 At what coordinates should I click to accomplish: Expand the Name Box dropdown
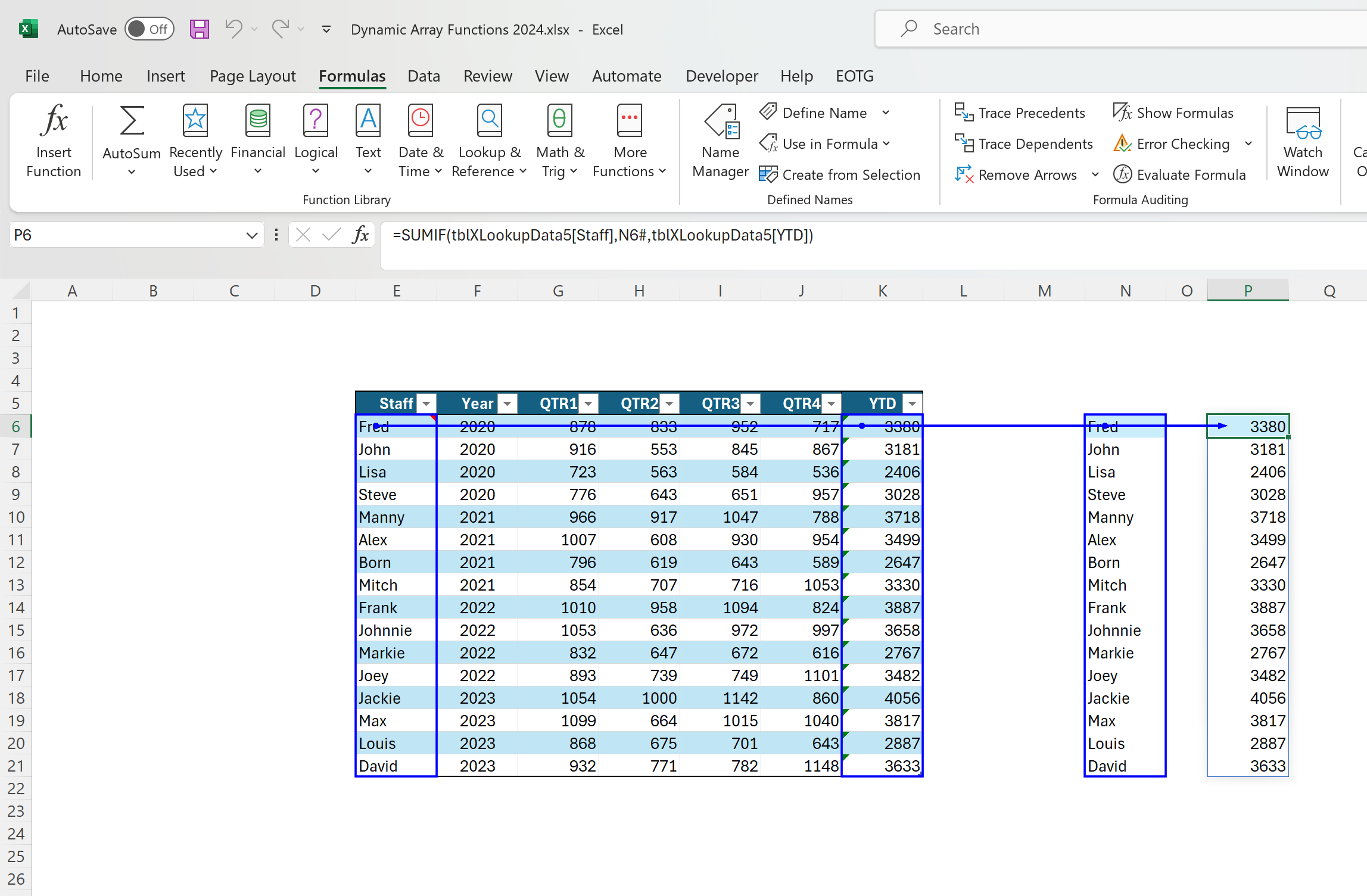tap(251, 235)
